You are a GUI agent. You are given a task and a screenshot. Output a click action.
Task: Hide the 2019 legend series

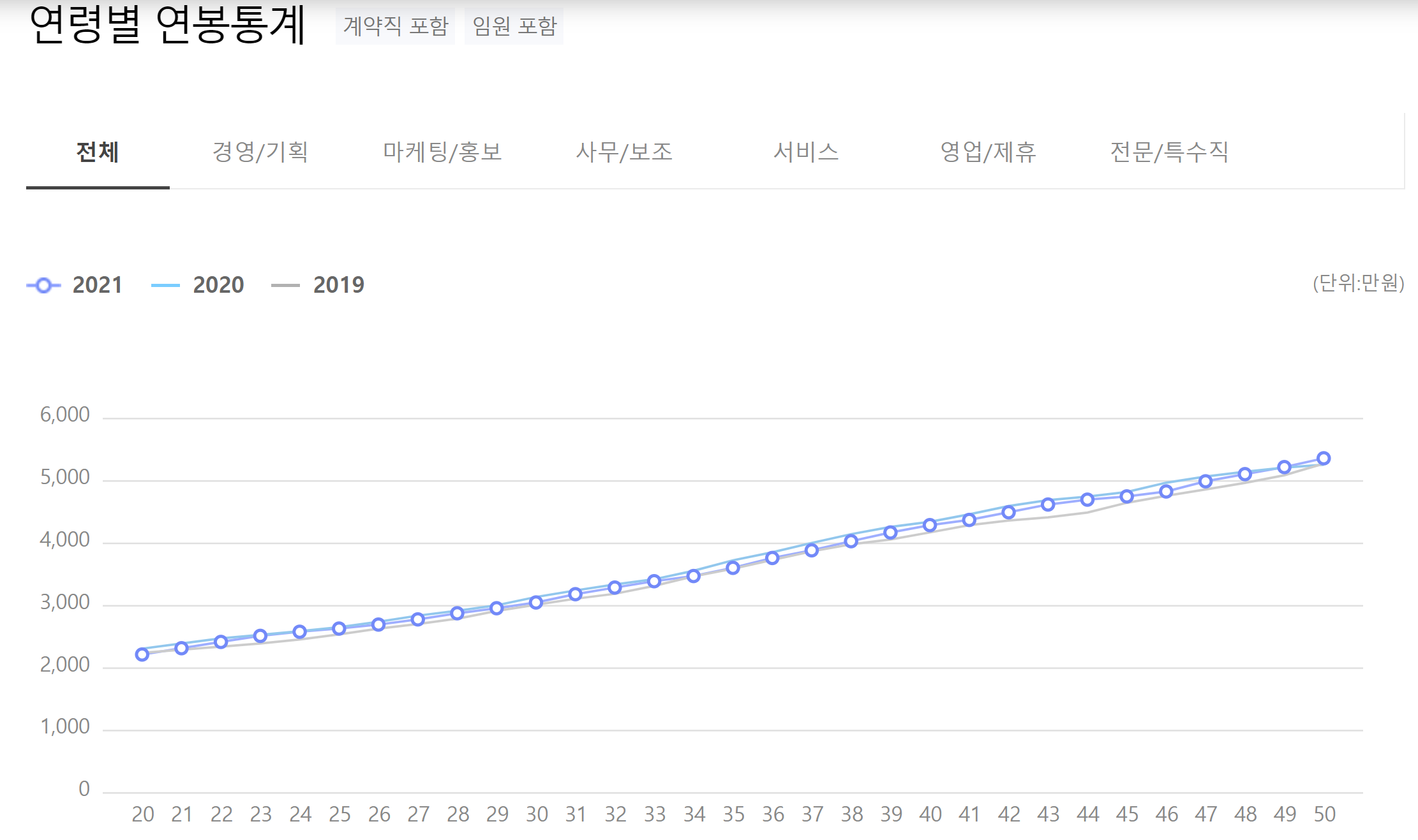point(338,285)
